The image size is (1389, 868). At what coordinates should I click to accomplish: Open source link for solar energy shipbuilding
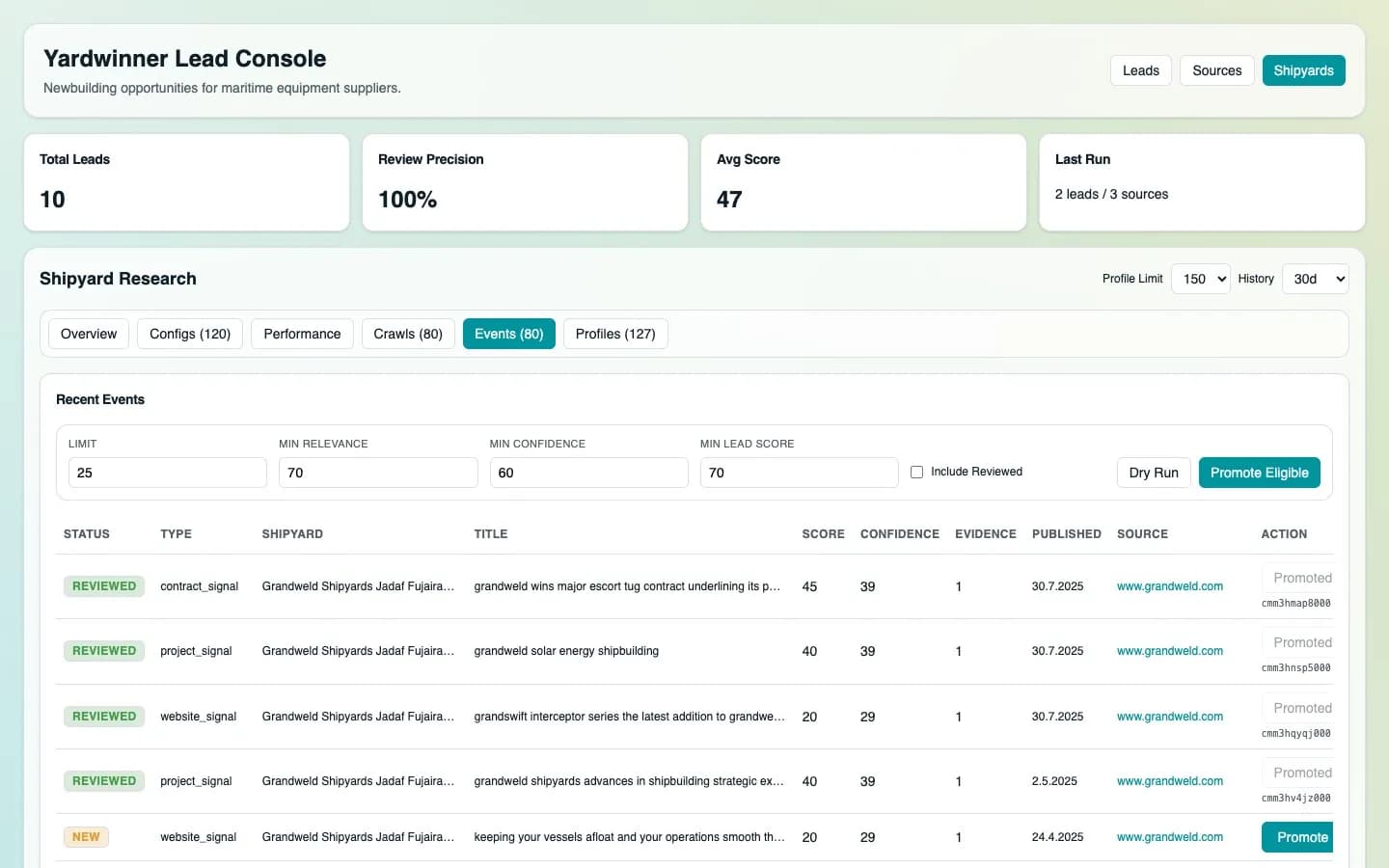point(1169,651)
